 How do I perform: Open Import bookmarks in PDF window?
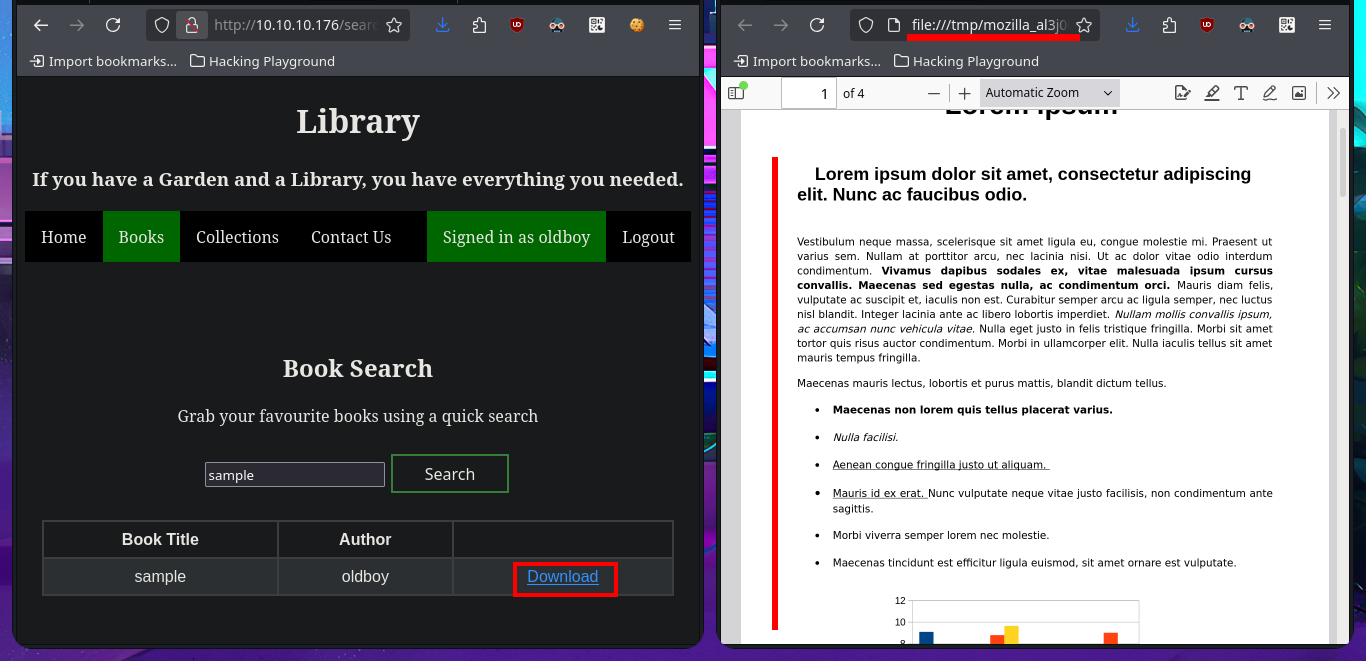tap(807, 61)
